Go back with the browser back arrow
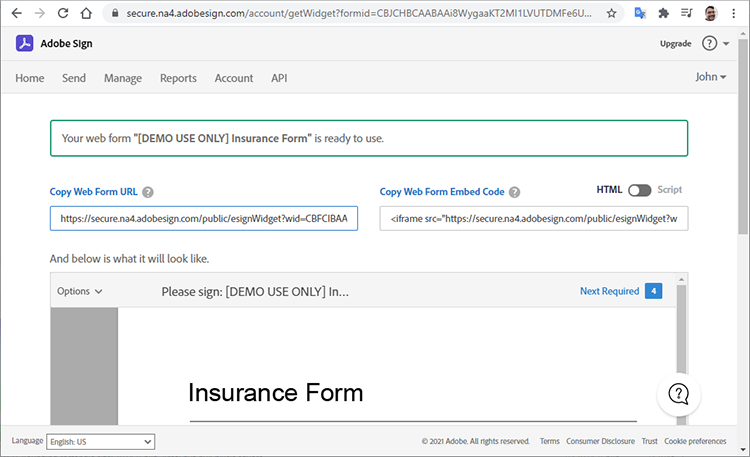This screenshot has width=750, height=457. [17, 13]
